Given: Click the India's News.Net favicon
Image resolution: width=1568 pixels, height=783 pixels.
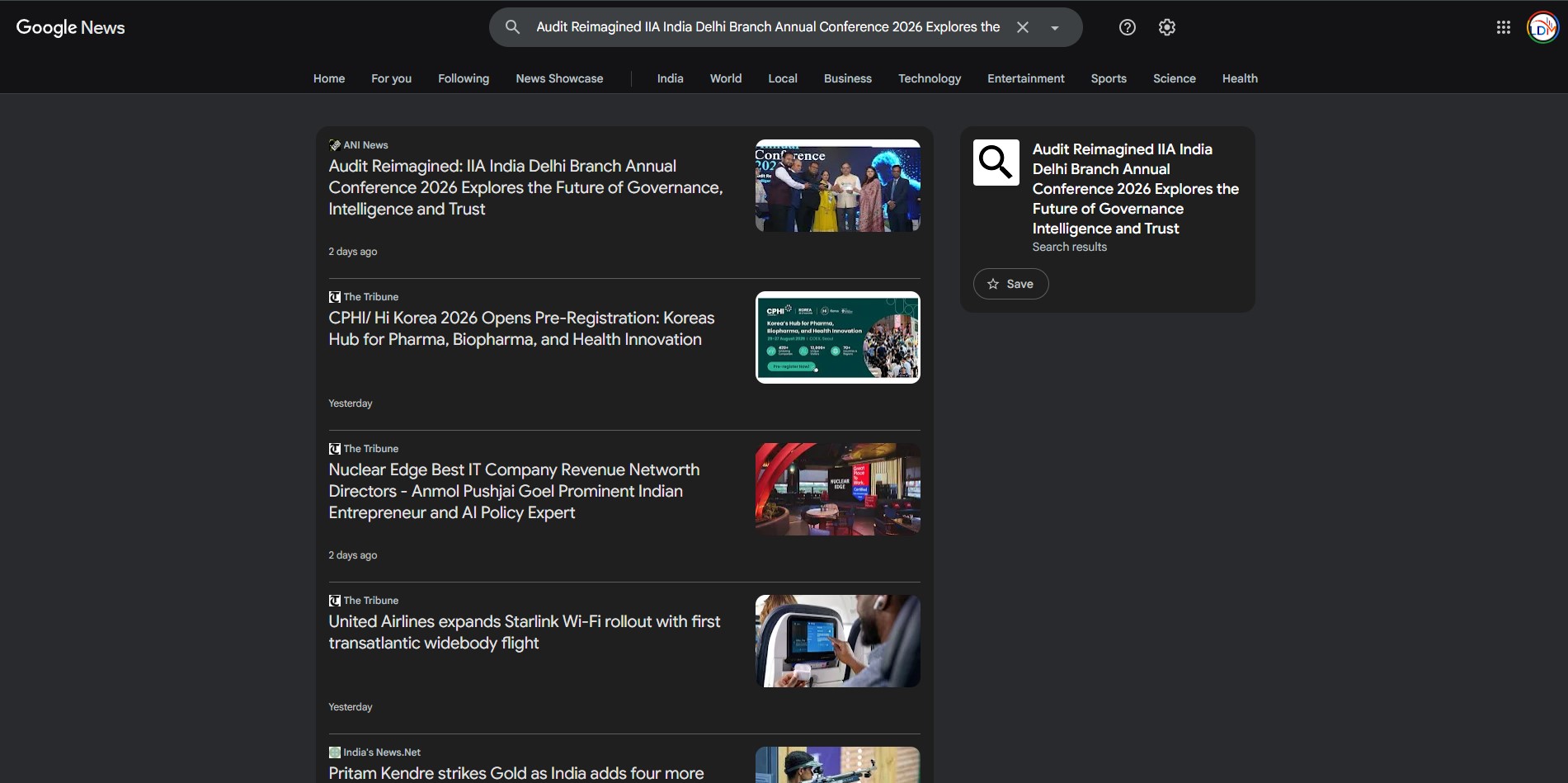Looking at the screenshot, I should tap(334, 752).
